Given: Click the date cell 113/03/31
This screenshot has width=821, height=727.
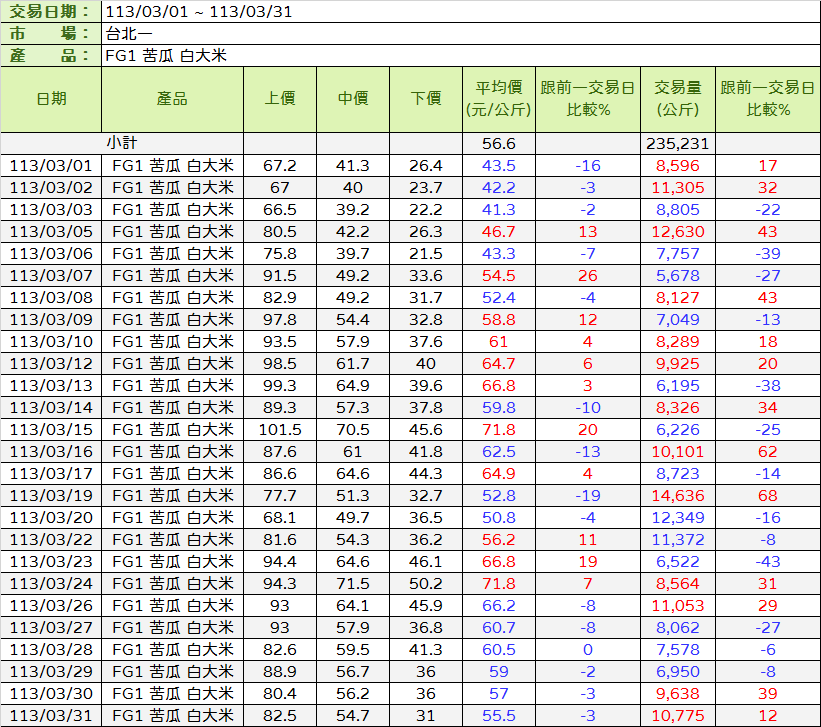Looking at the screenshot, I should 51,716.
